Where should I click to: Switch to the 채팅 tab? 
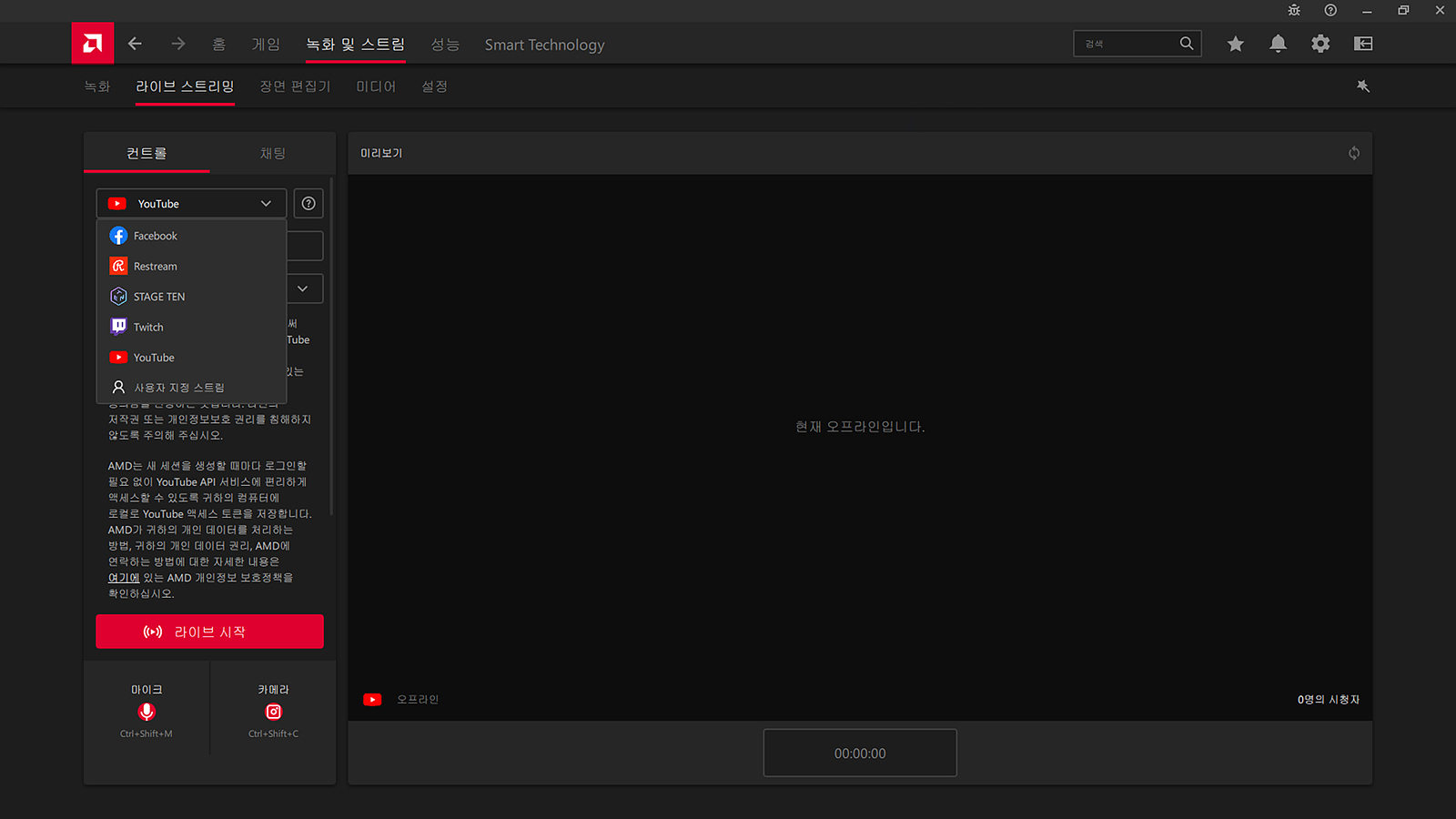click(x=273, y=153)
